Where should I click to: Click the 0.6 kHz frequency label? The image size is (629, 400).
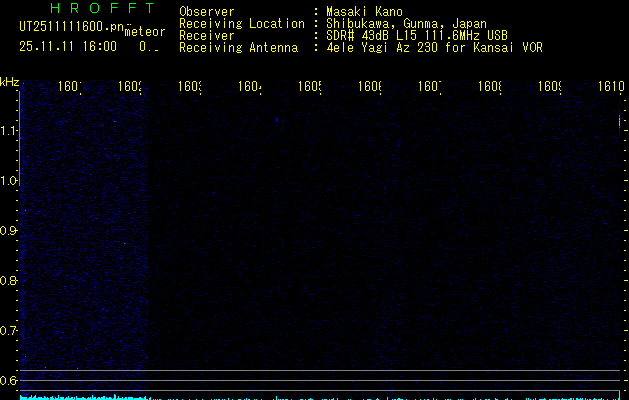pos(8,380)
